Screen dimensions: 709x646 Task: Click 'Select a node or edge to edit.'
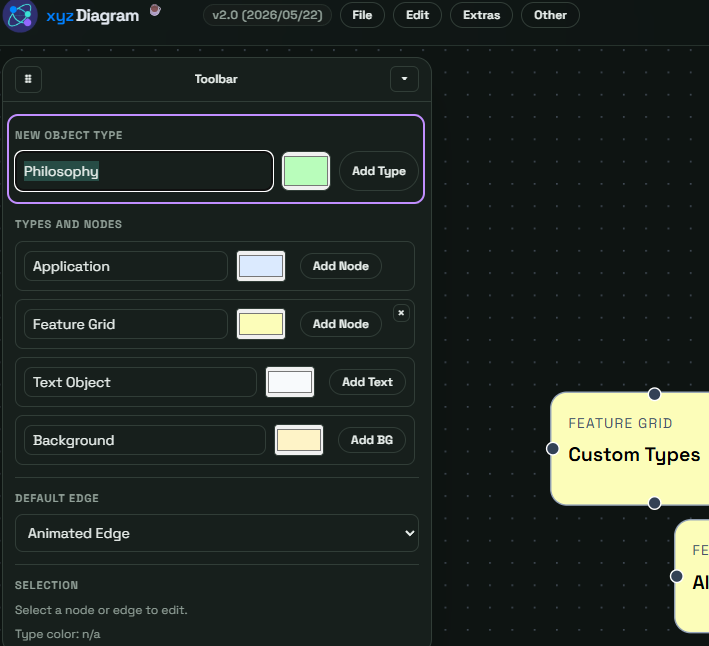tap(101, 610)
